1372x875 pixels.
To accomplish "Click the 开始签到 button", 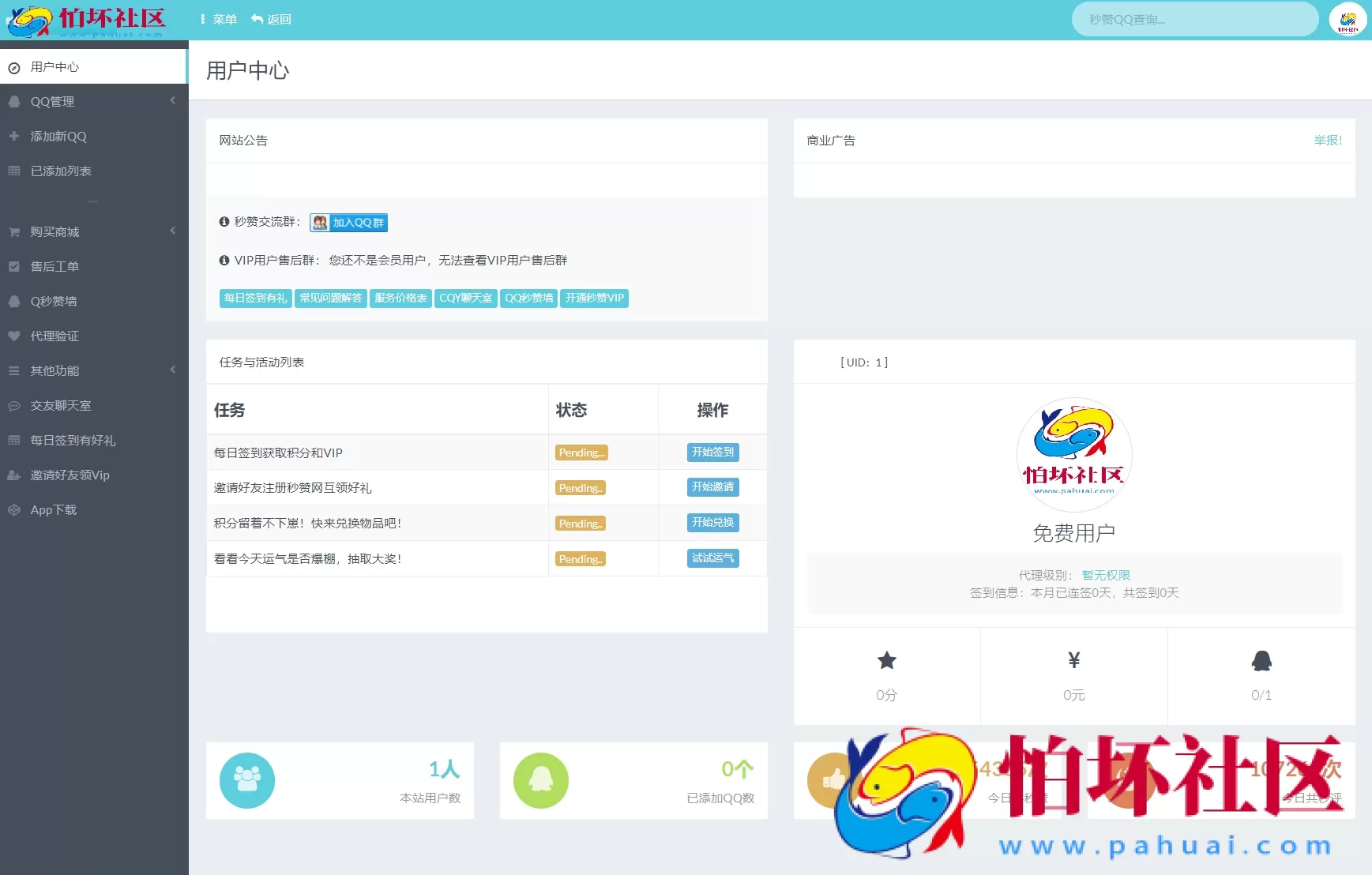I will coord(712,452).
